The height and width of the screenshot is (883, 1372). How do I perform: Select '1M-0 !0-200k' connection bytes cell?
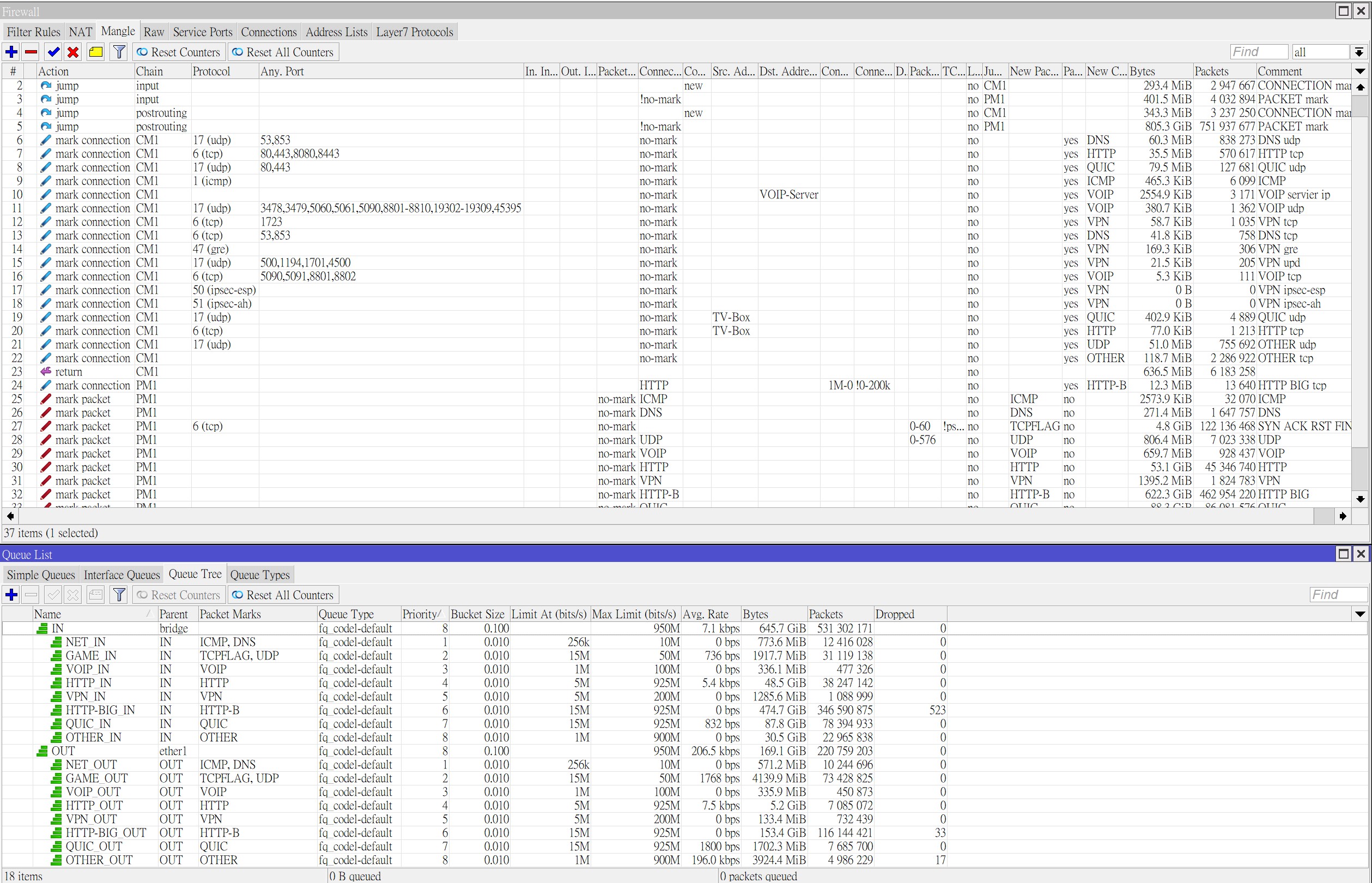point(859,385)
